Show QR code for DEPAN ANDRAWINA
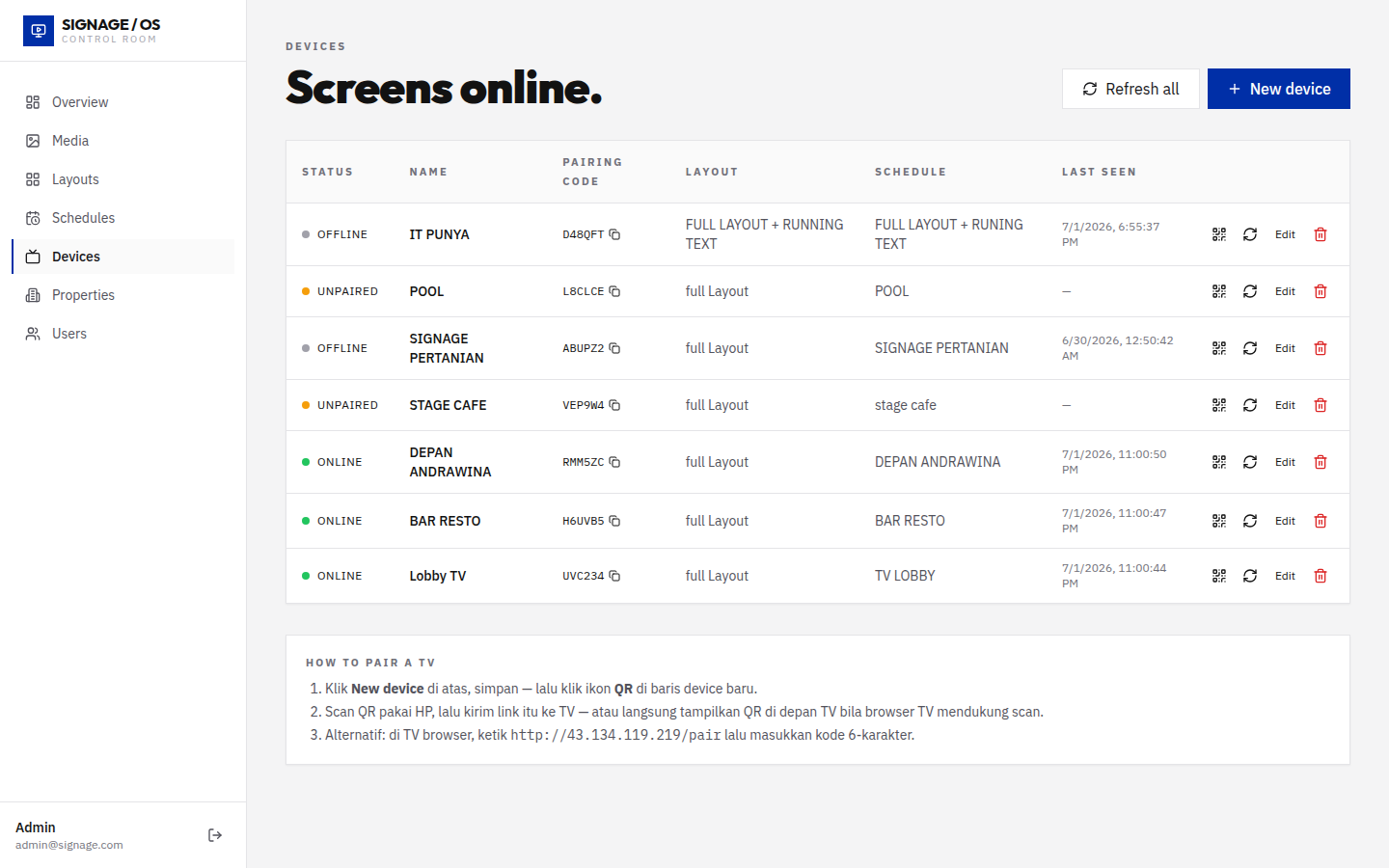1389x868 pixels. pyautogui.click(x=1219, y=462)
